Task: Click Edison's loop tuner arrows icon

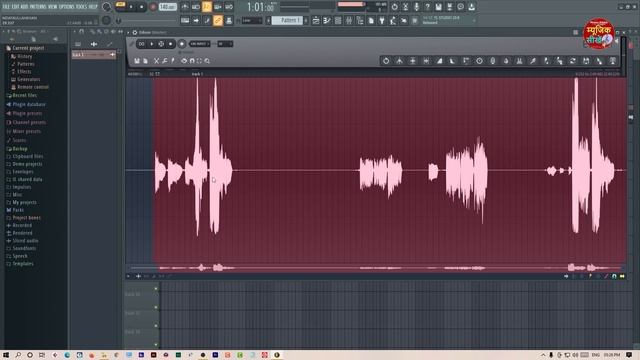Action: pyautogui.click(x=573, y=61)
